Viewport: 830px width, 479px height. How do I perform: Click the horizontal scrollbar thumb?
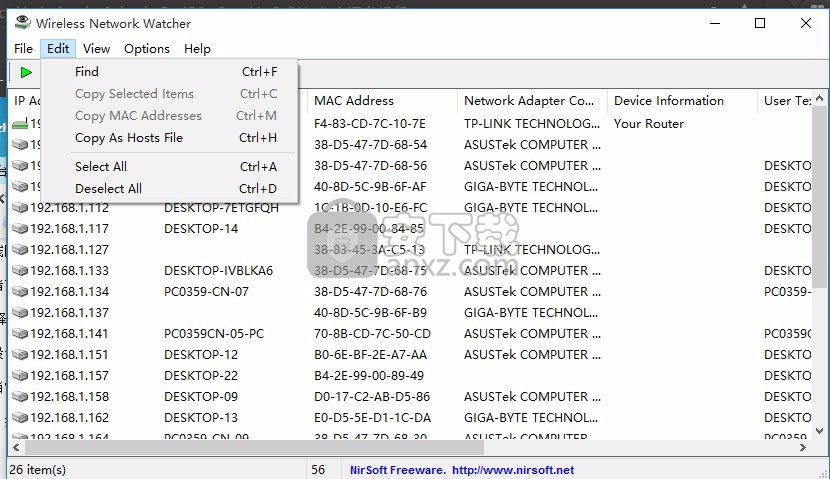click(x=254, y=448)
